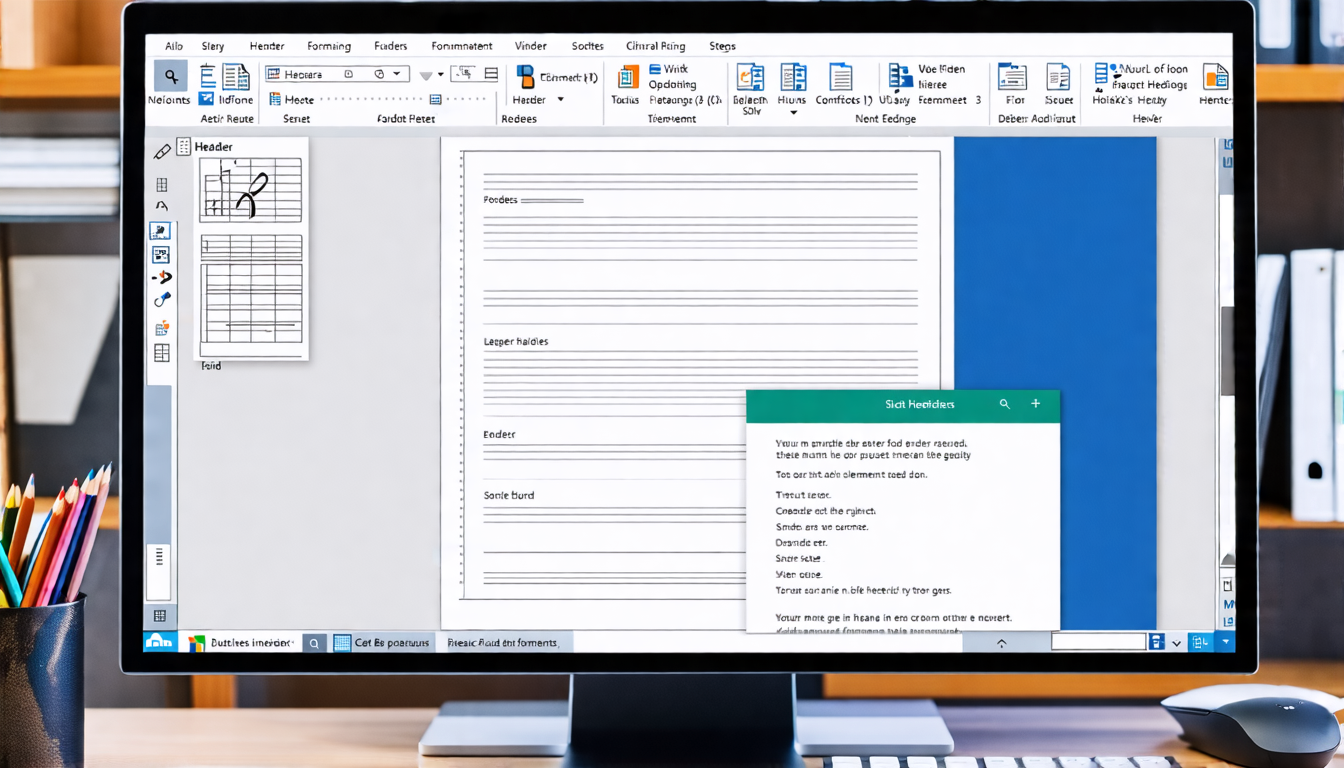The height and width of the screenshot is (768, 1344).
Task: Toggle the checkbox next to lidfone
Action: coord(206,99)
